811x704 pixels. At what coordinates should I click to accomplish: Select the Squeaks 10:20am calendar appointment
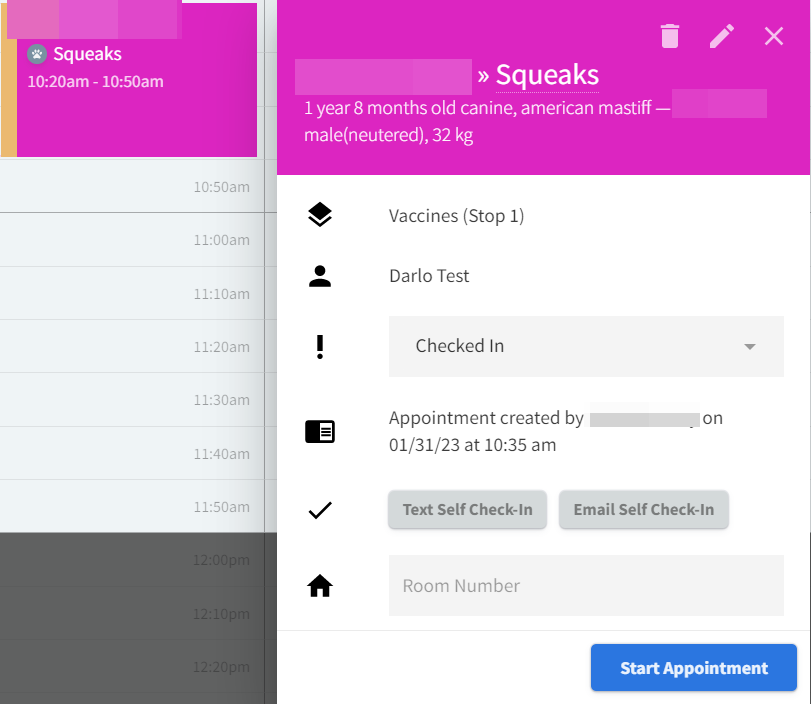tap(129, 79)
